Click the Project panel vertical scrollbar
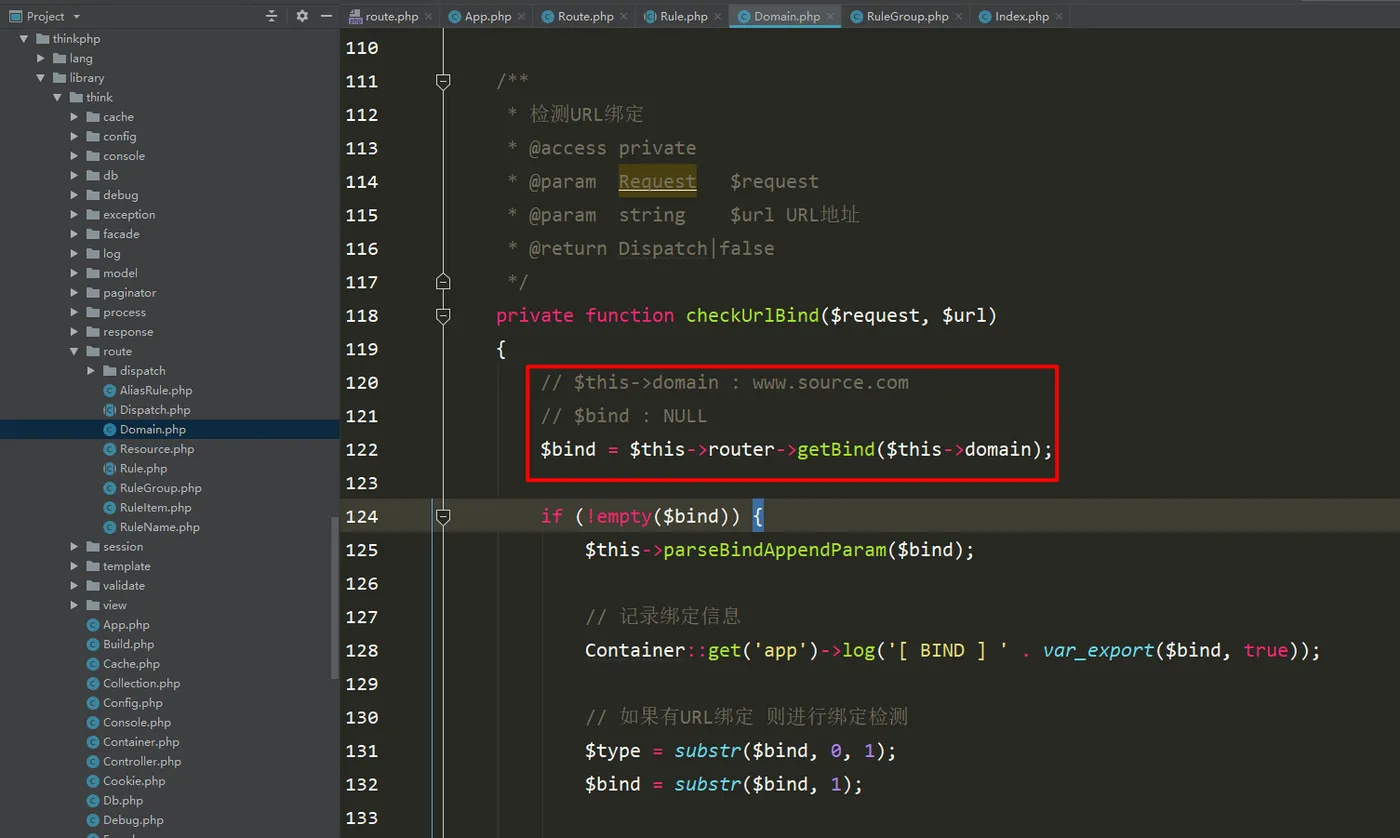 [335, 598]
